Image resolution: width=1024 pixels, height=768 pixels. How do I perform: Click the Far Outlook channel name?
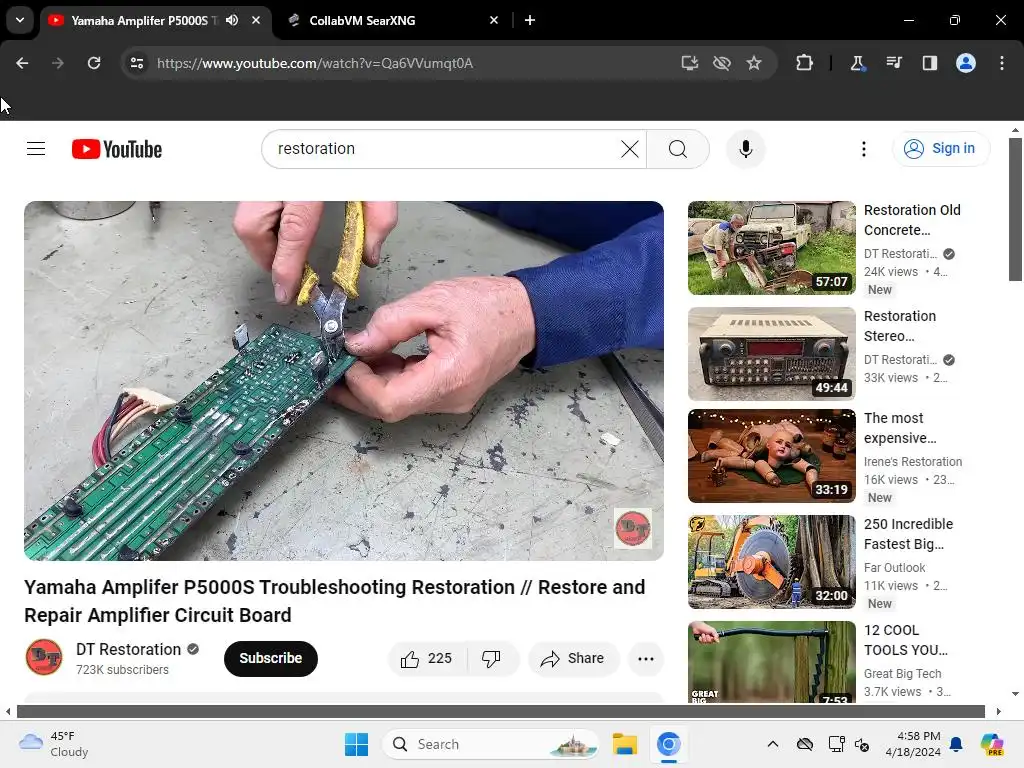pos(894,568)
